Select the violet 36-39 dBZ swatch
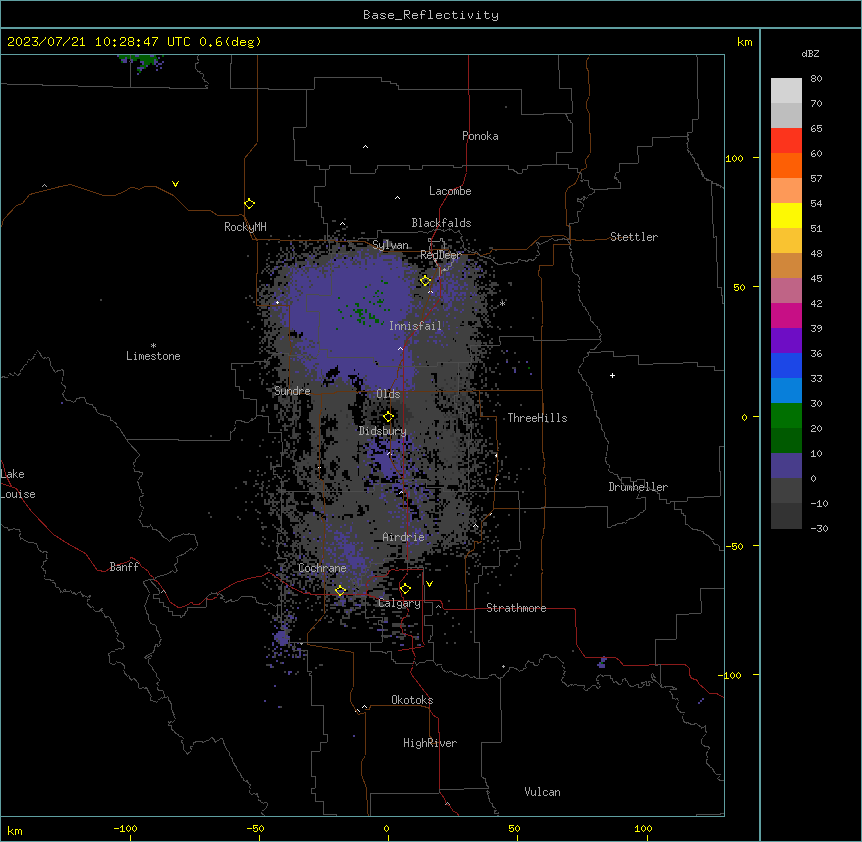 tap(786, 341)
